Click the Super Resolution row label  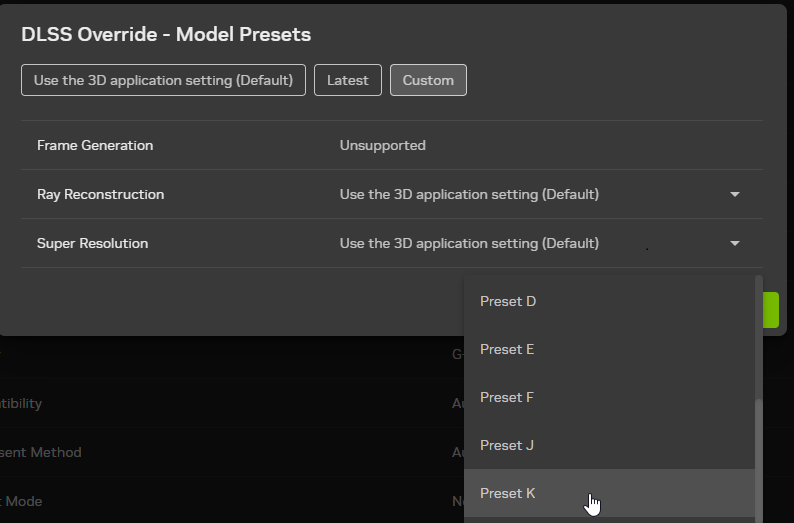(x=92, y=244)
